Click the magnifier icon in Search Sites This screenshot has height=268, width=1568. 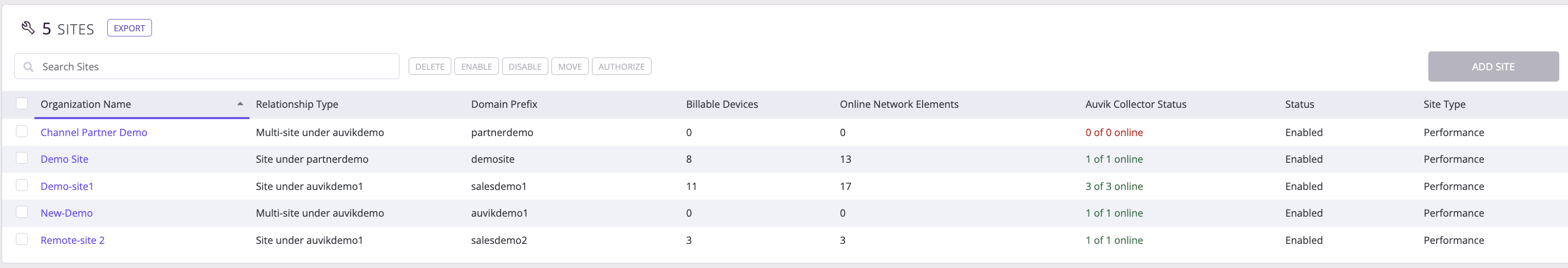(28, 67)
